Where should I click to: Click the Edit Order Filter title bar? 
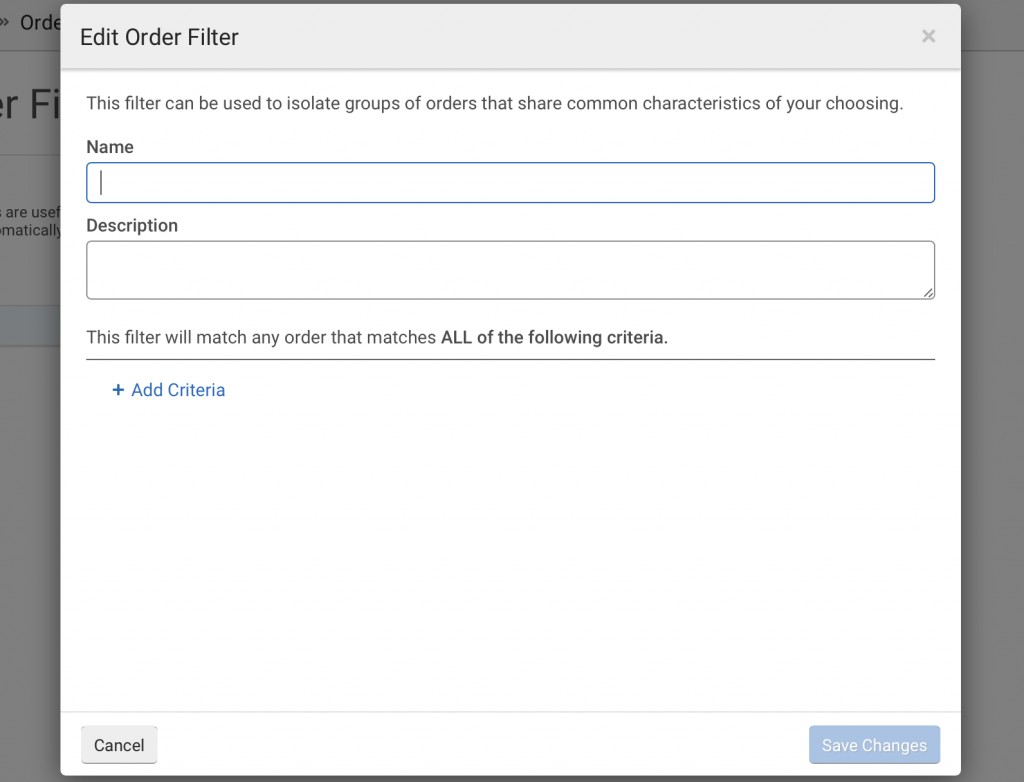[159, 37]
